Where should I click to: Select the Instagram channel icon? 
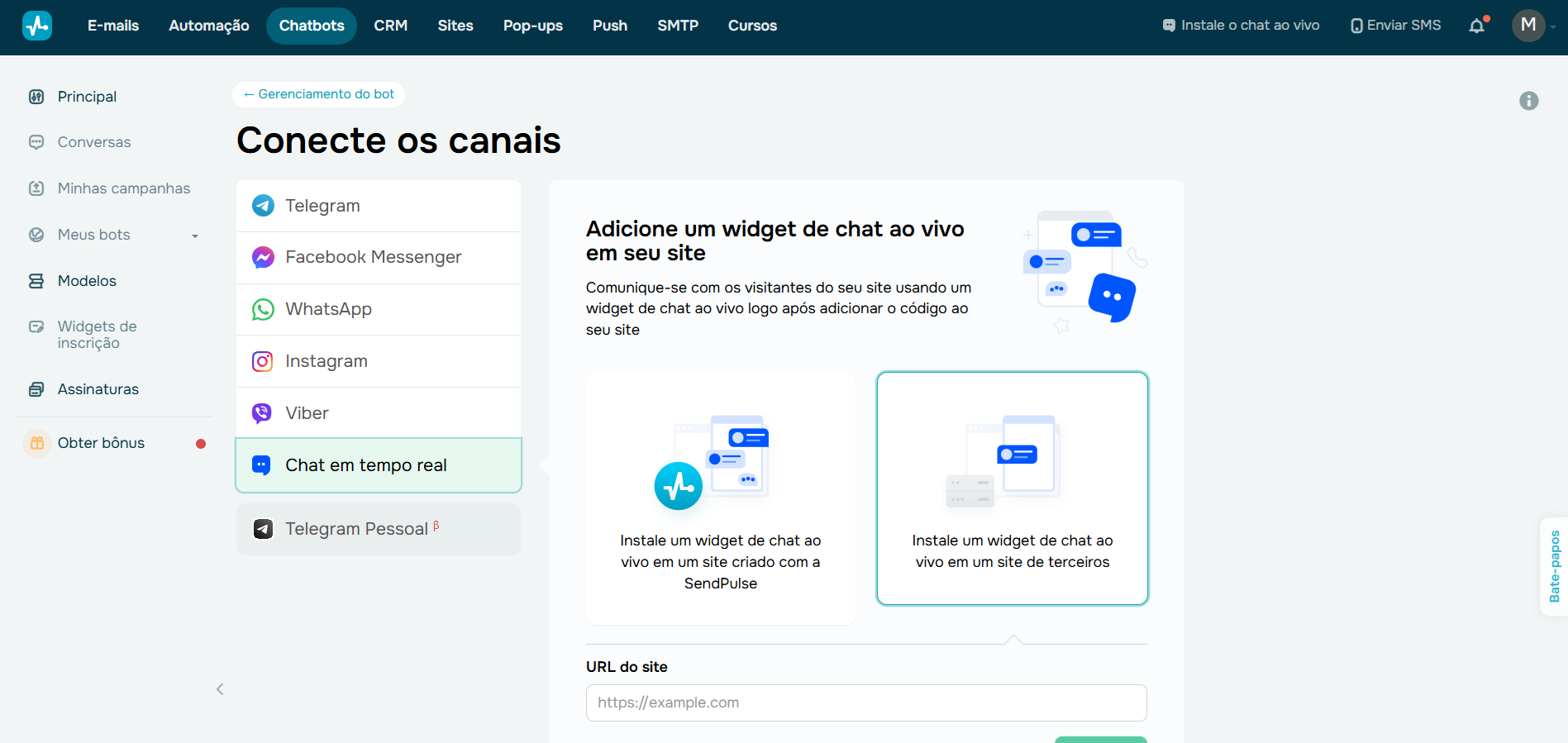(x=263, y=361)
